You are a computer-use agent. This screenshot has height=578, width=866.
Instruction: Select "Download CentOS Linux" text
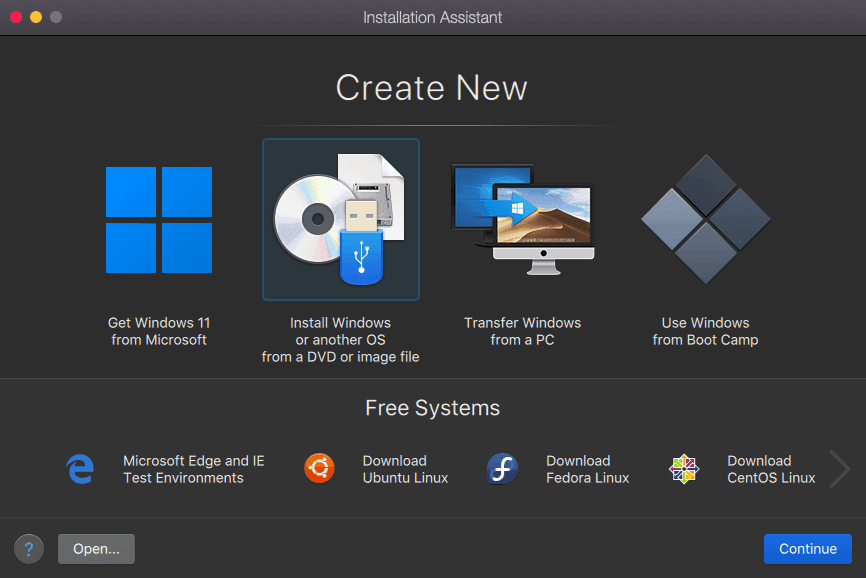(x=771, y=469)
